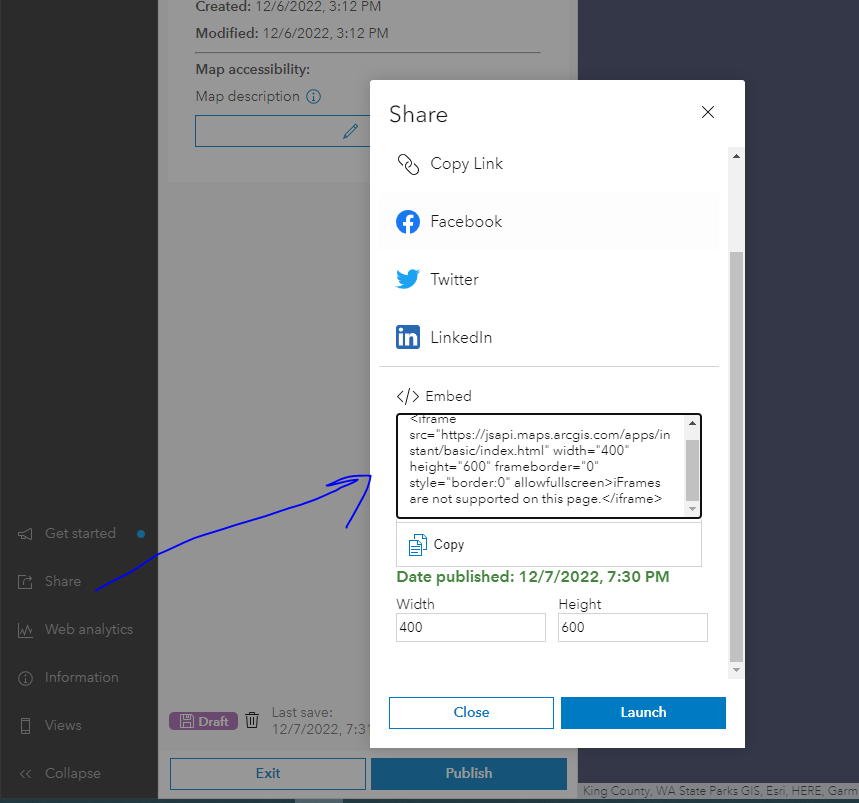This screenshot has width=859, height=803.
Task: Select the Share icon in sidebar
Action: pos(24,581)
